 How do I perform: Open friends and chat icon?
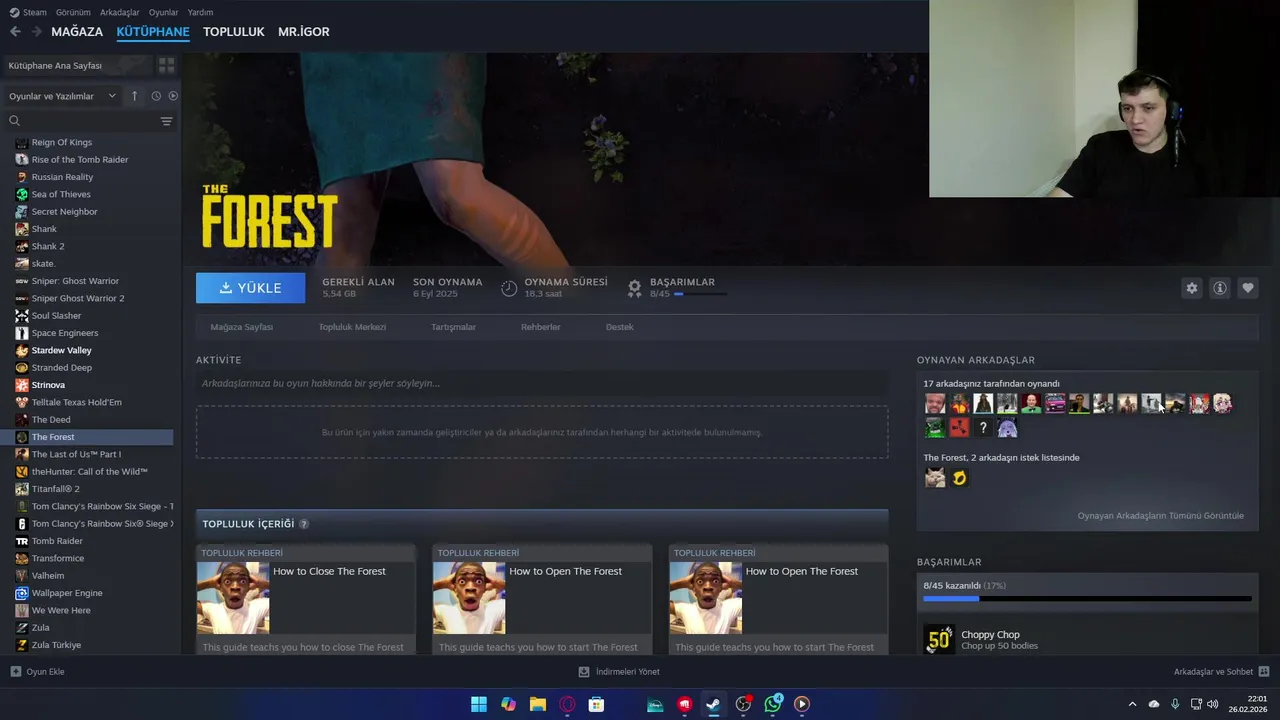(x=1264, y=672)
